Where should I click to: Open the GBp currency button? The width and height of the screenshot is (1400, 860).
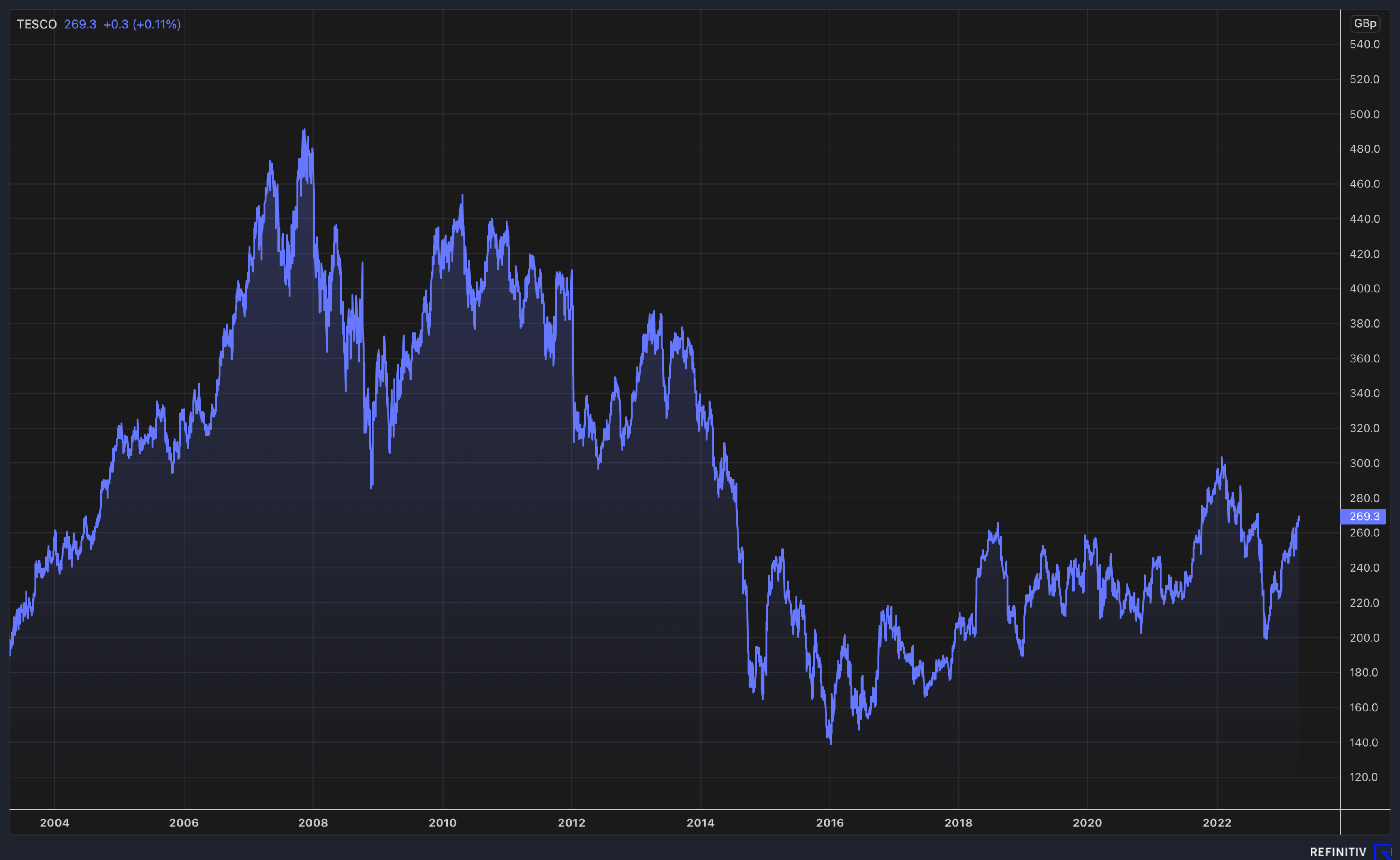[1365, 23]
